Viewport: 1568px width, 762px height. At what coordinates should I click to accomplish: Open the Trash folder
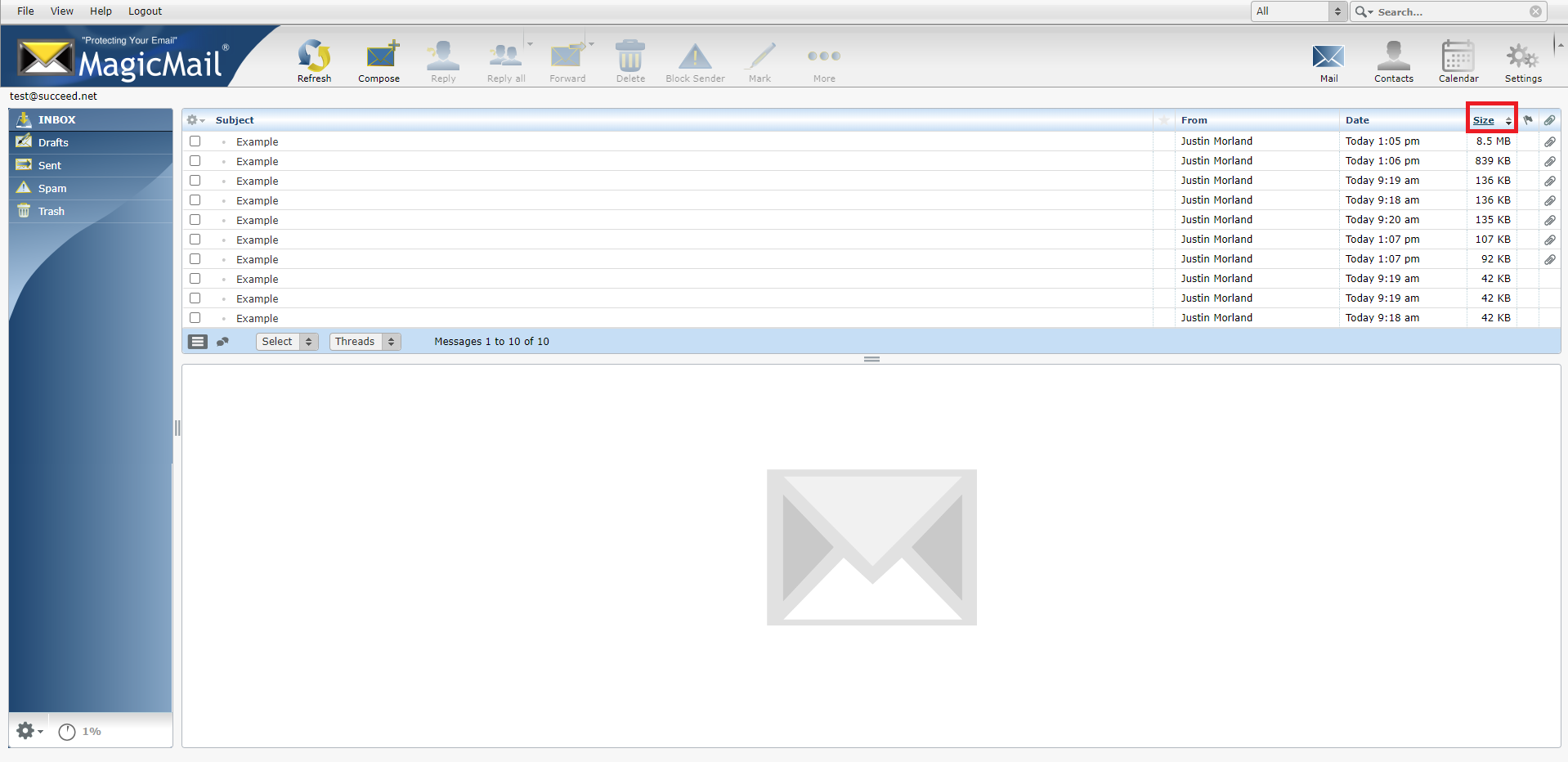91,211
